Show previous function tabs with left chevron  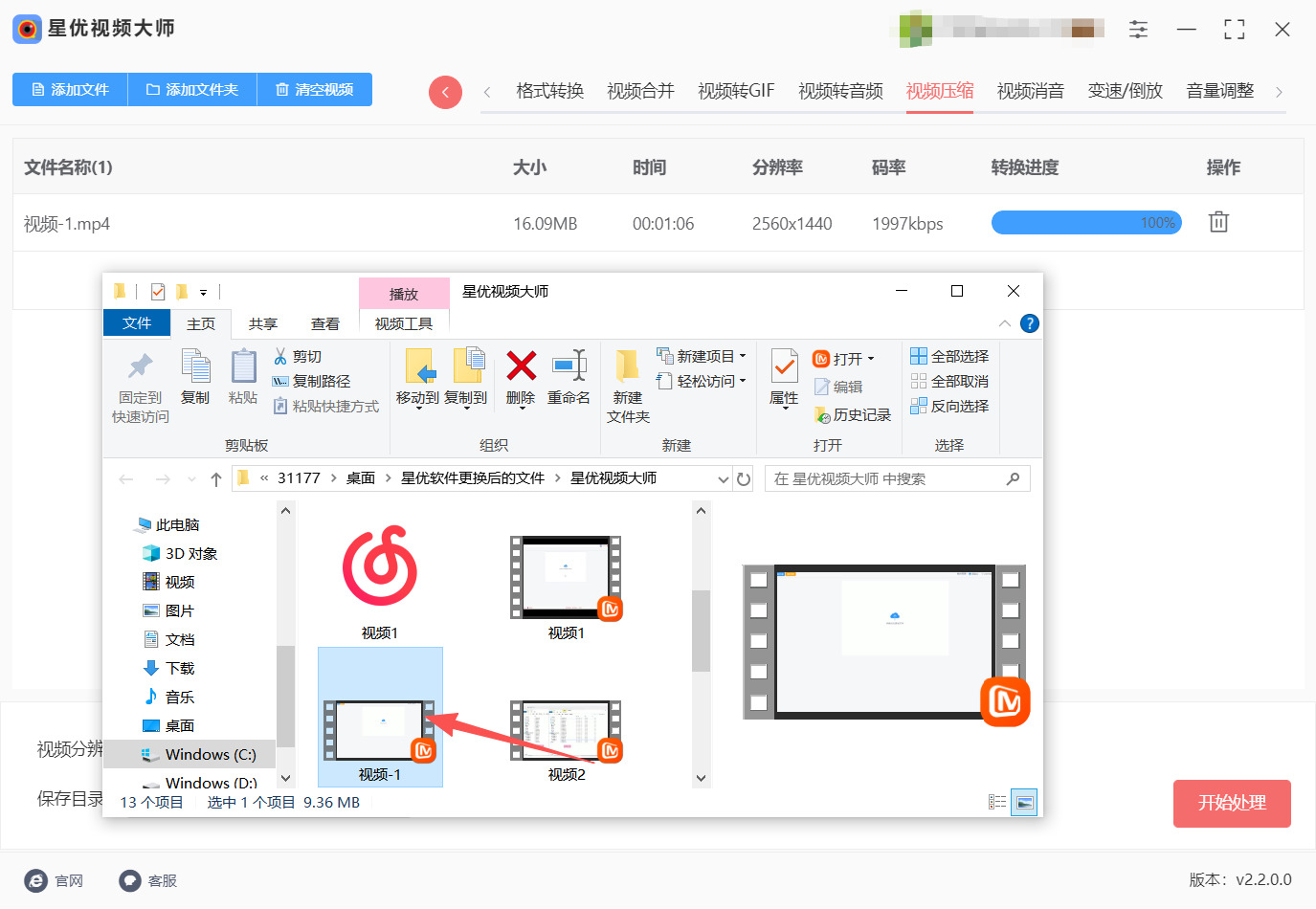(x=487, y=92)
